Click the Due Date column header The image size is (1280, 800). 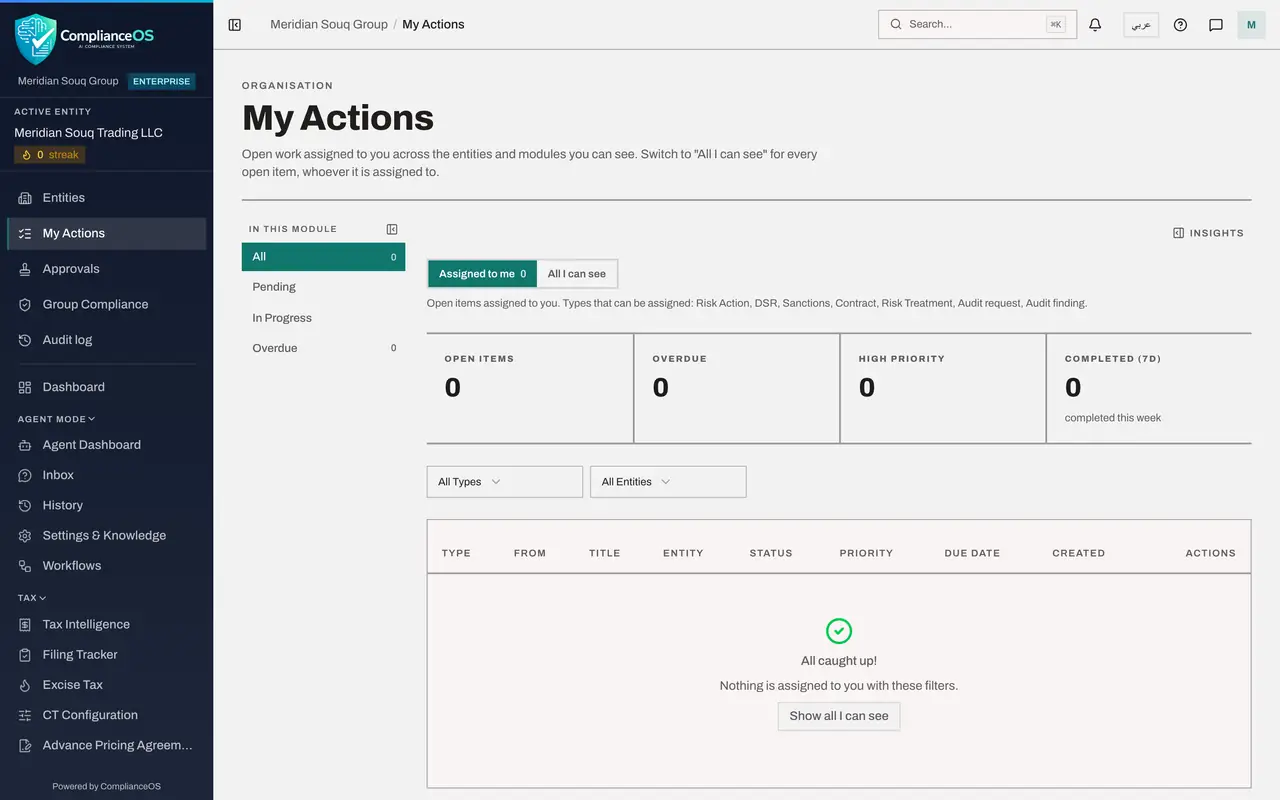tap(972, 553)
